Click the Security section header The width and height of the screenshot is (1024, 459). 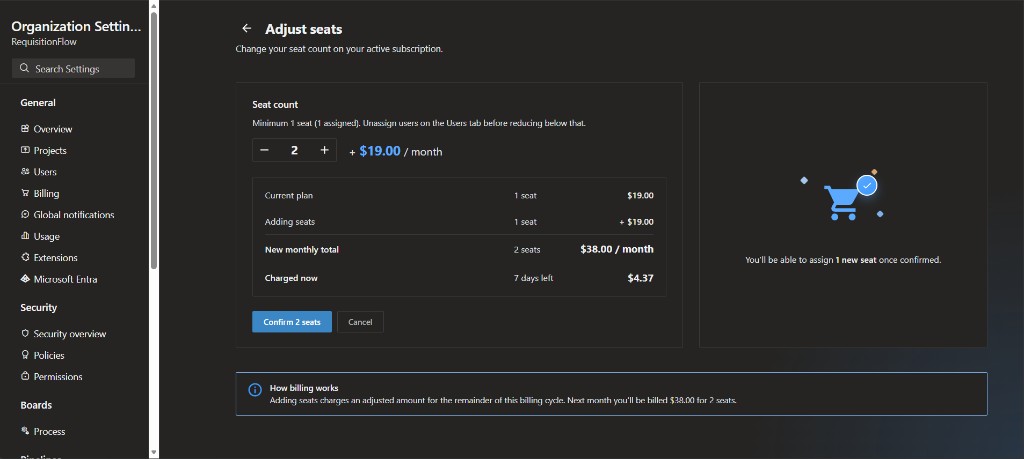coord(39,308)
